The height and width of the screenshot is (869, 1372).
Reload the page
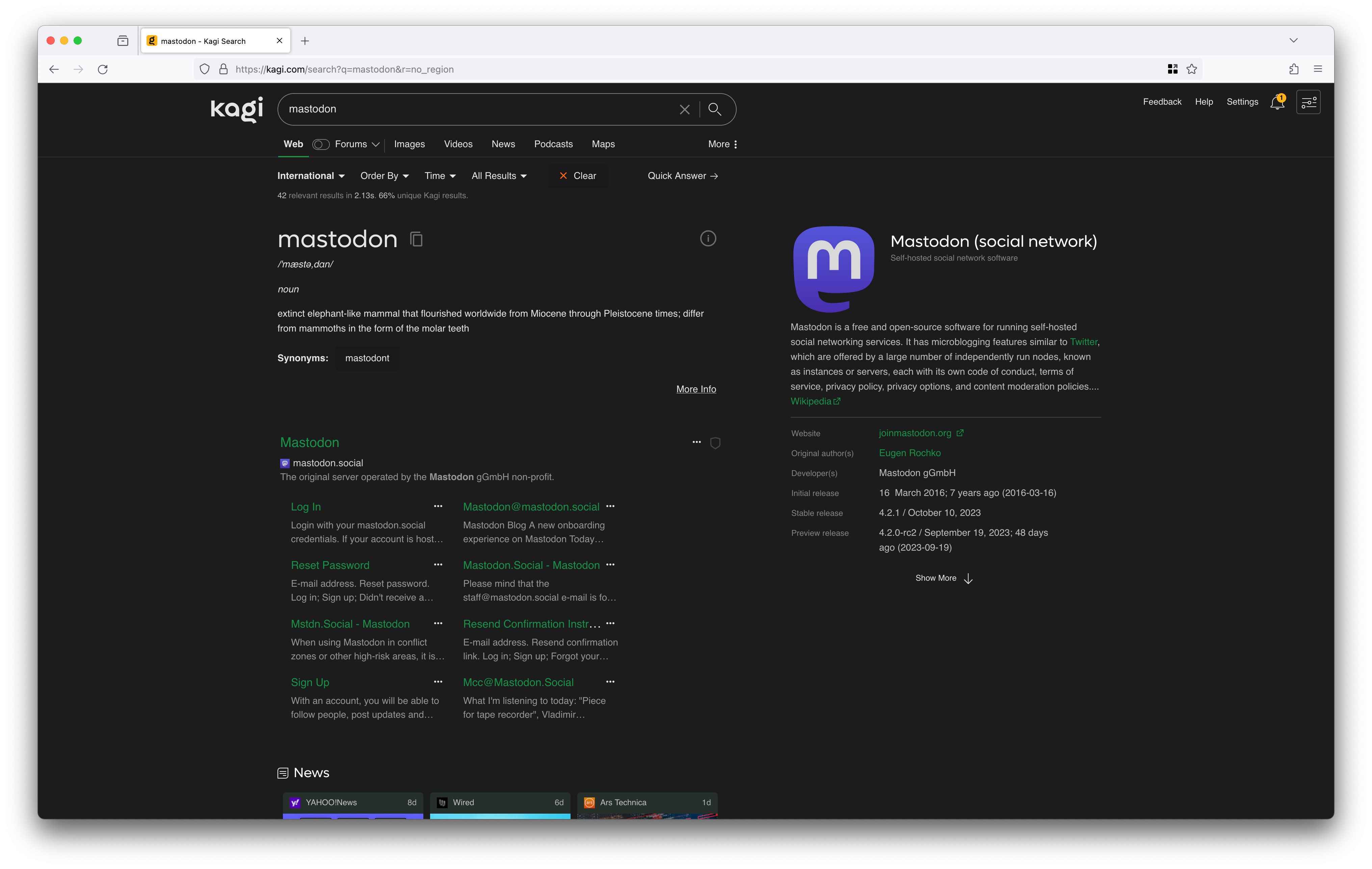click(103, 69)
